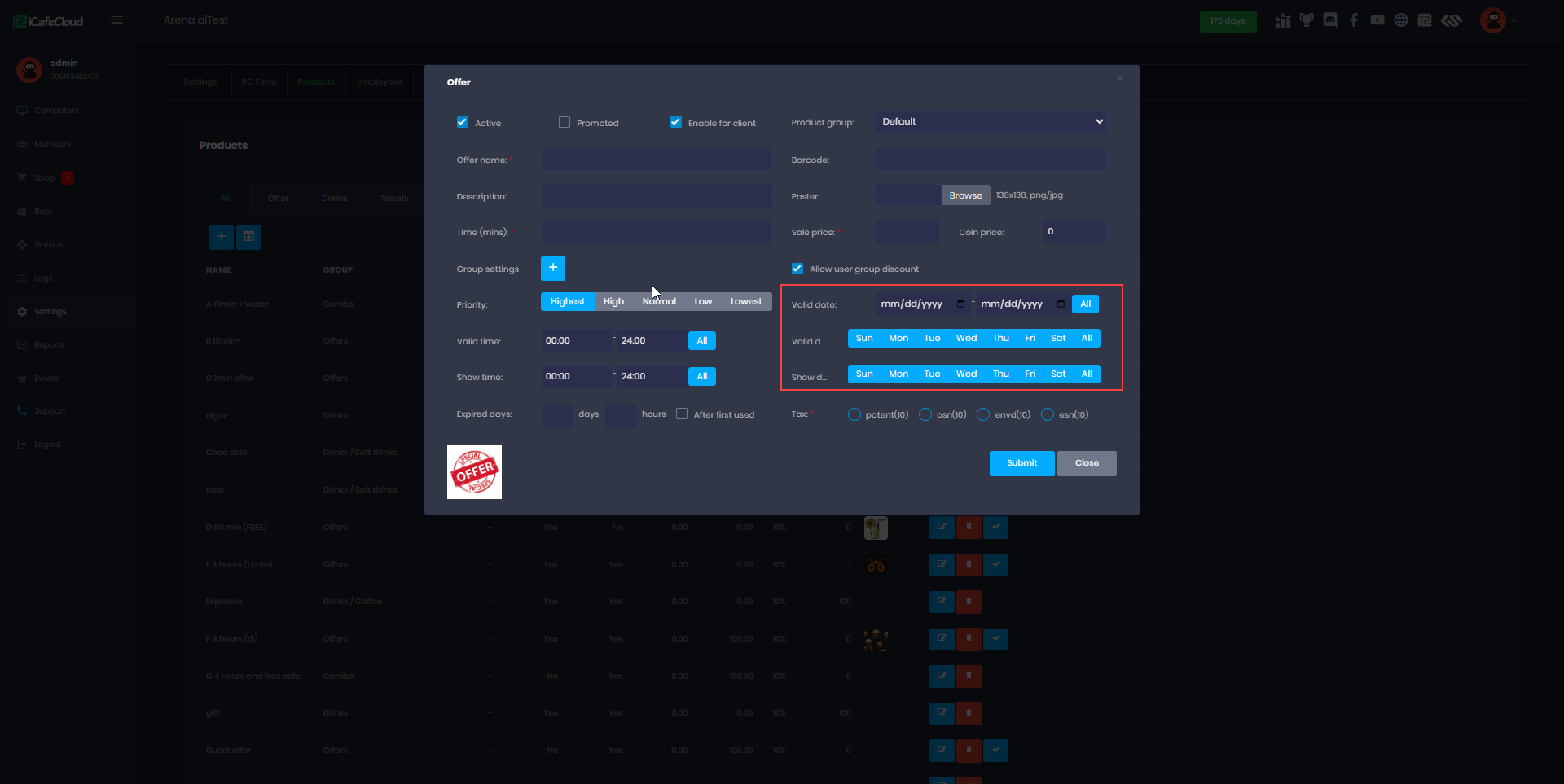Open the leaderboard podium icon in the header
This screenshot has height=784, width=1564.
point(1283,20)
